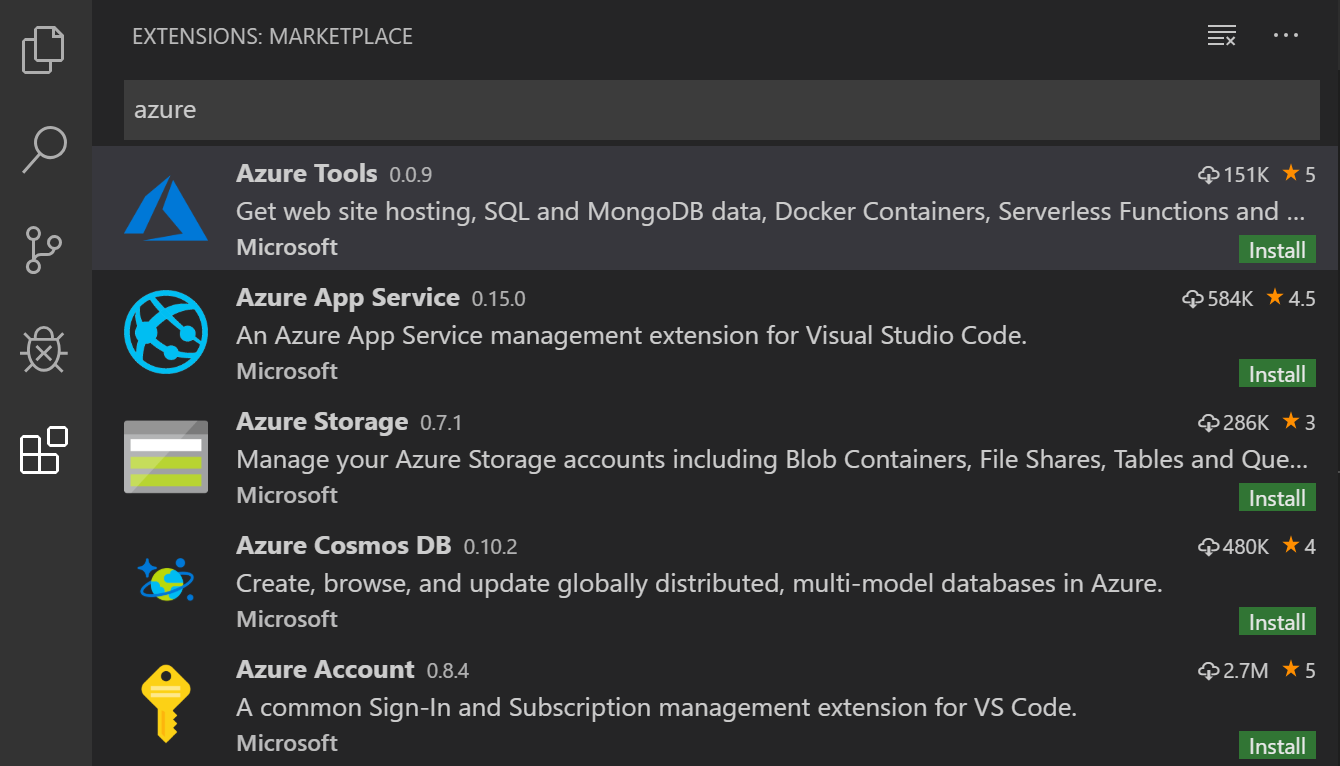This screenshot has height=766, width=1340.
Task: Open the Debug view with bug icon
Action: (45, 350)
